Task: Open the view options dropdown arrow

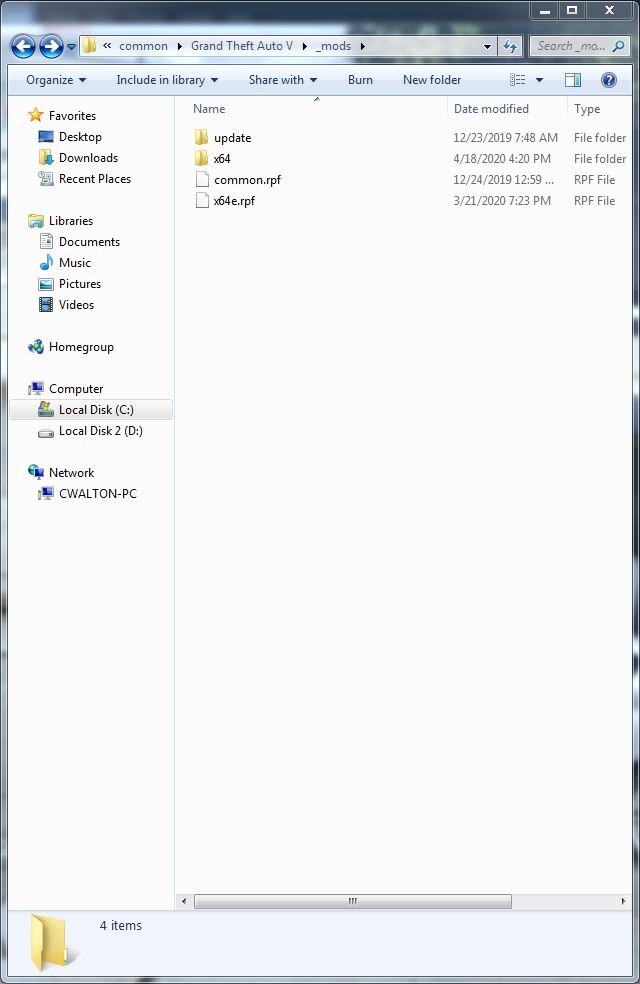Action: 539,80
